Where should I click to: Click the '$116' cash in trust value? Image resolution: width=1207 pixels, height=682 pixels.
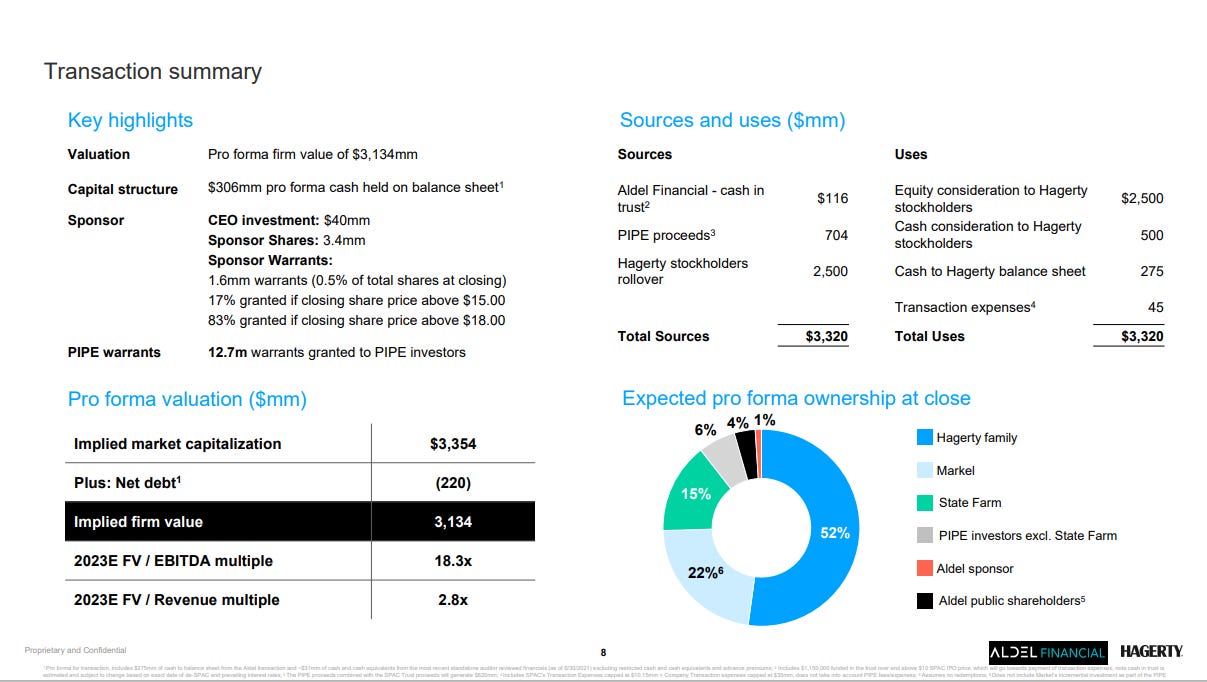pos(832,198)
